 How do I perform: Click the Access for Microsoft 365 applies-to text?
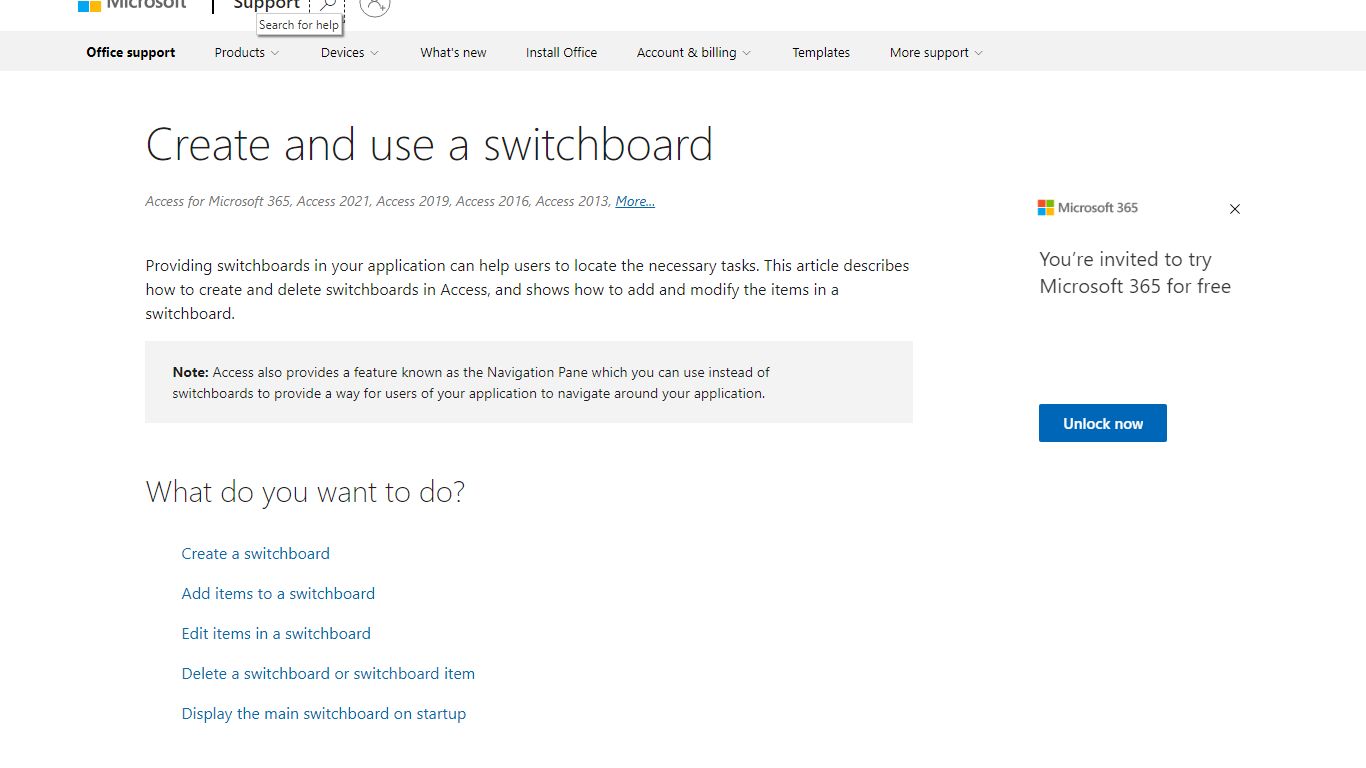point(378,201)
